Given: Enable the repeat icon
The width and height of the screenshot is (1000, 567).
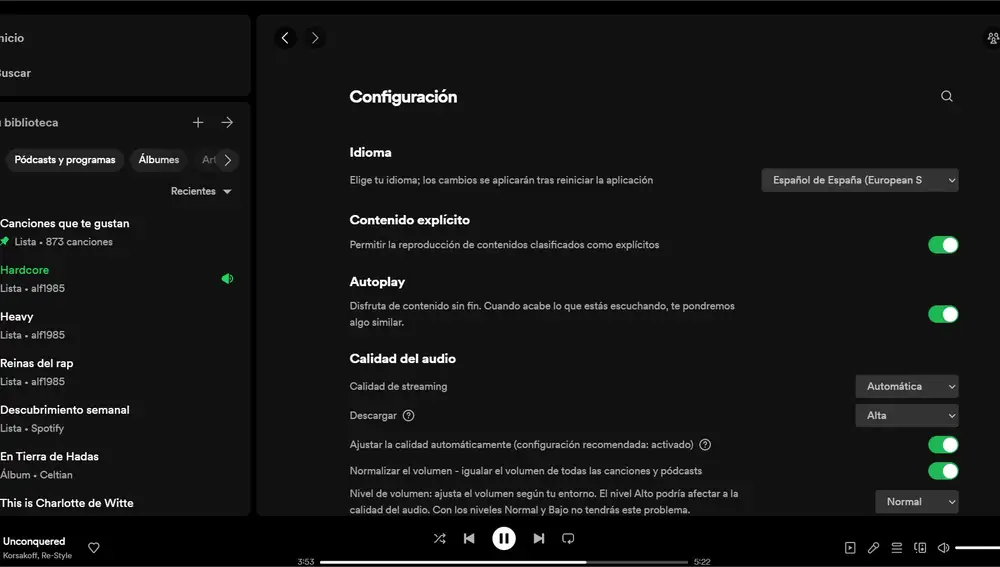Looking at the screenshot, I should click(568, 538).
